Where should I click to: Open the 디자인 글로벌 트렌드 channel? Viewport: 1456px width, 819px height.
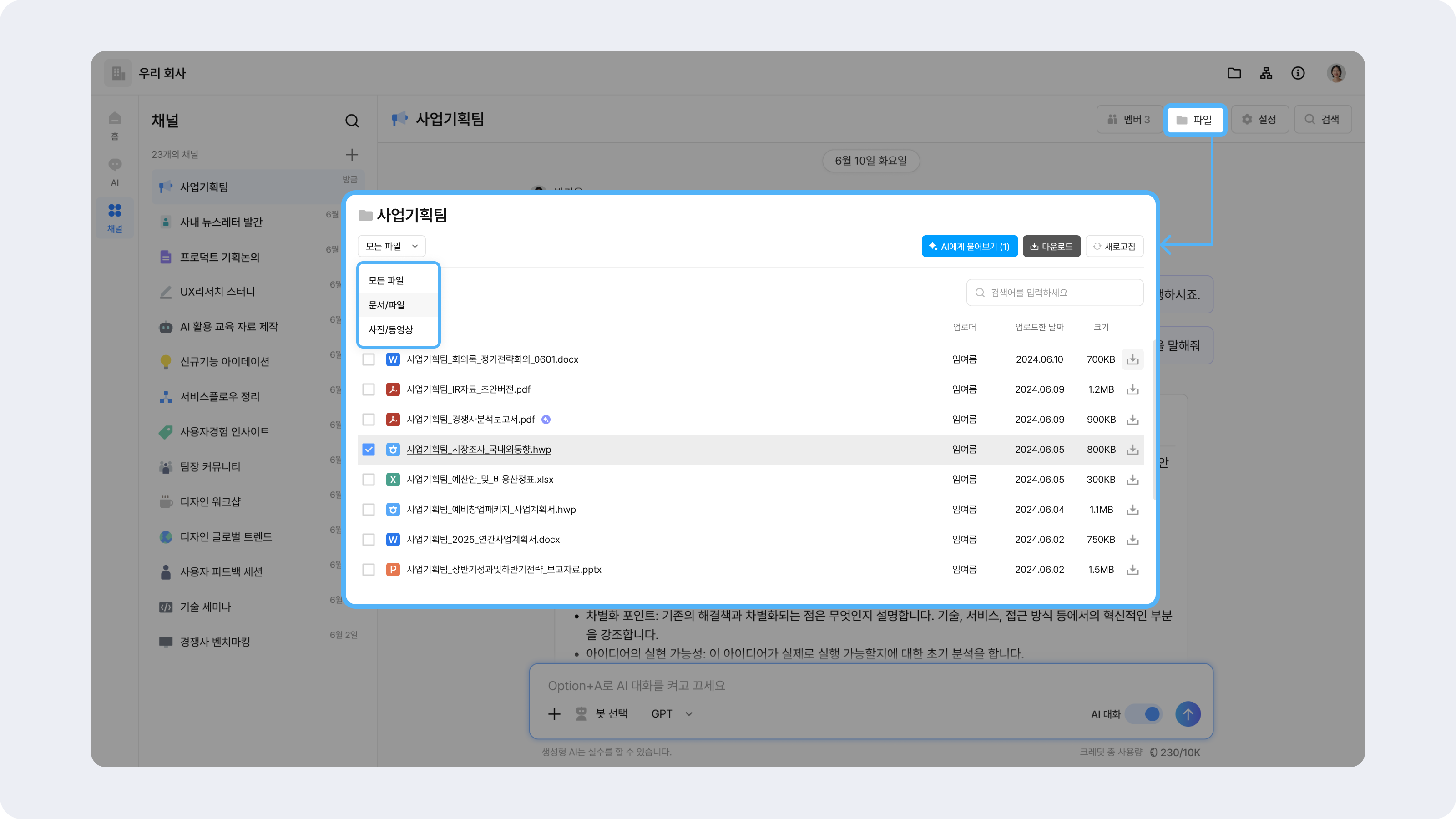258,537
